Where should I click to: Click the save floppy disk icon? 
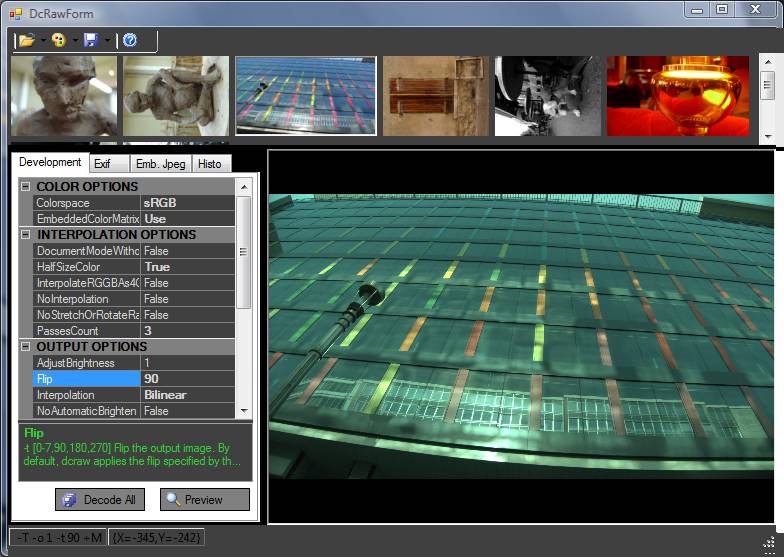[91, 40]
